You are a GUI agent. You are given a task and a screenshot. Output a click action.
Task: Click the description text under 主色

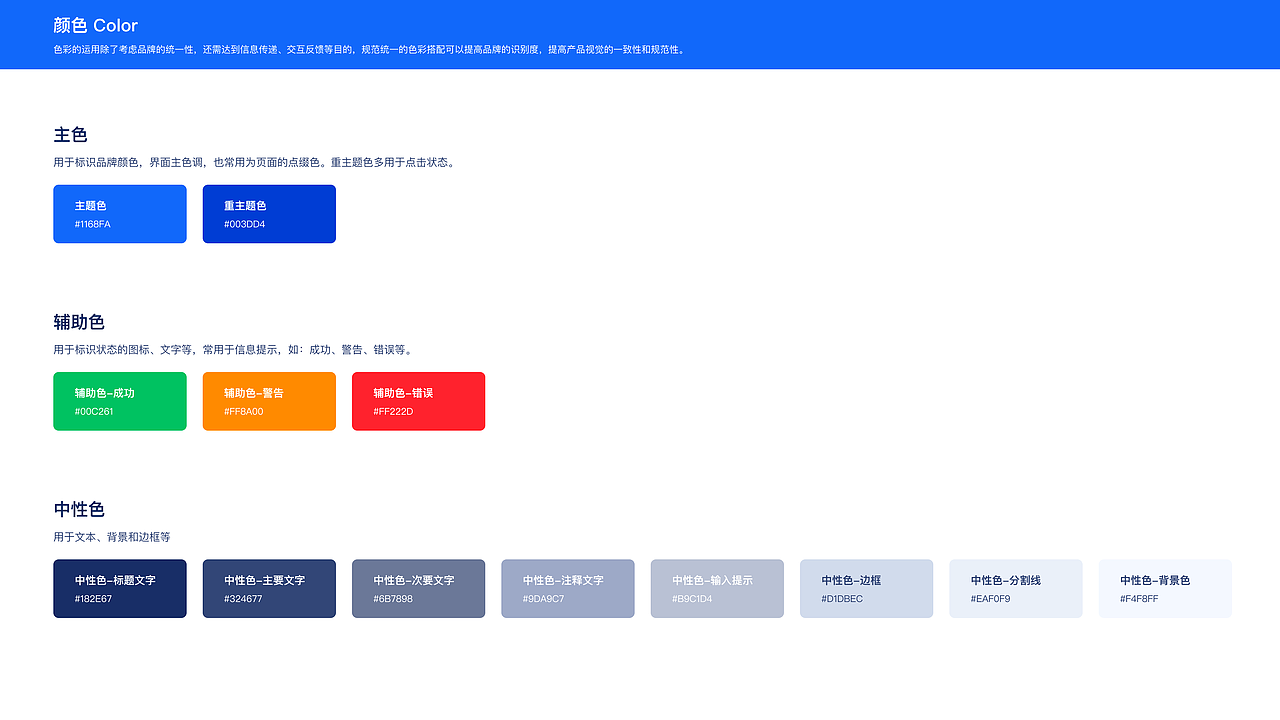256,162
